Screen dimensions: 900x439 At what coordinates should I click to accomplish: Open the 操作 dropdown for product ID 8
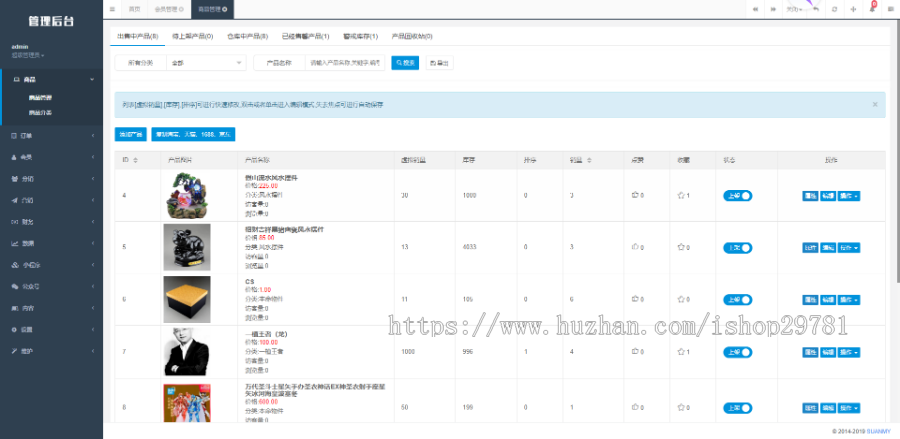click(x=849, y=408)
